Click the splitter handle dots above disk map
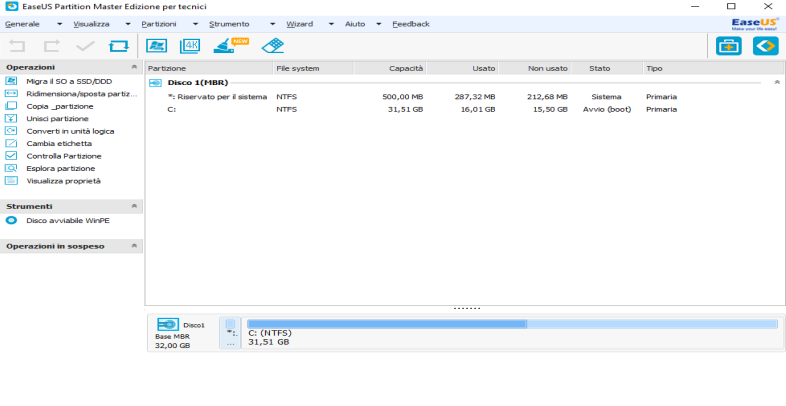 pyautogui.click(x=467, y=309)
